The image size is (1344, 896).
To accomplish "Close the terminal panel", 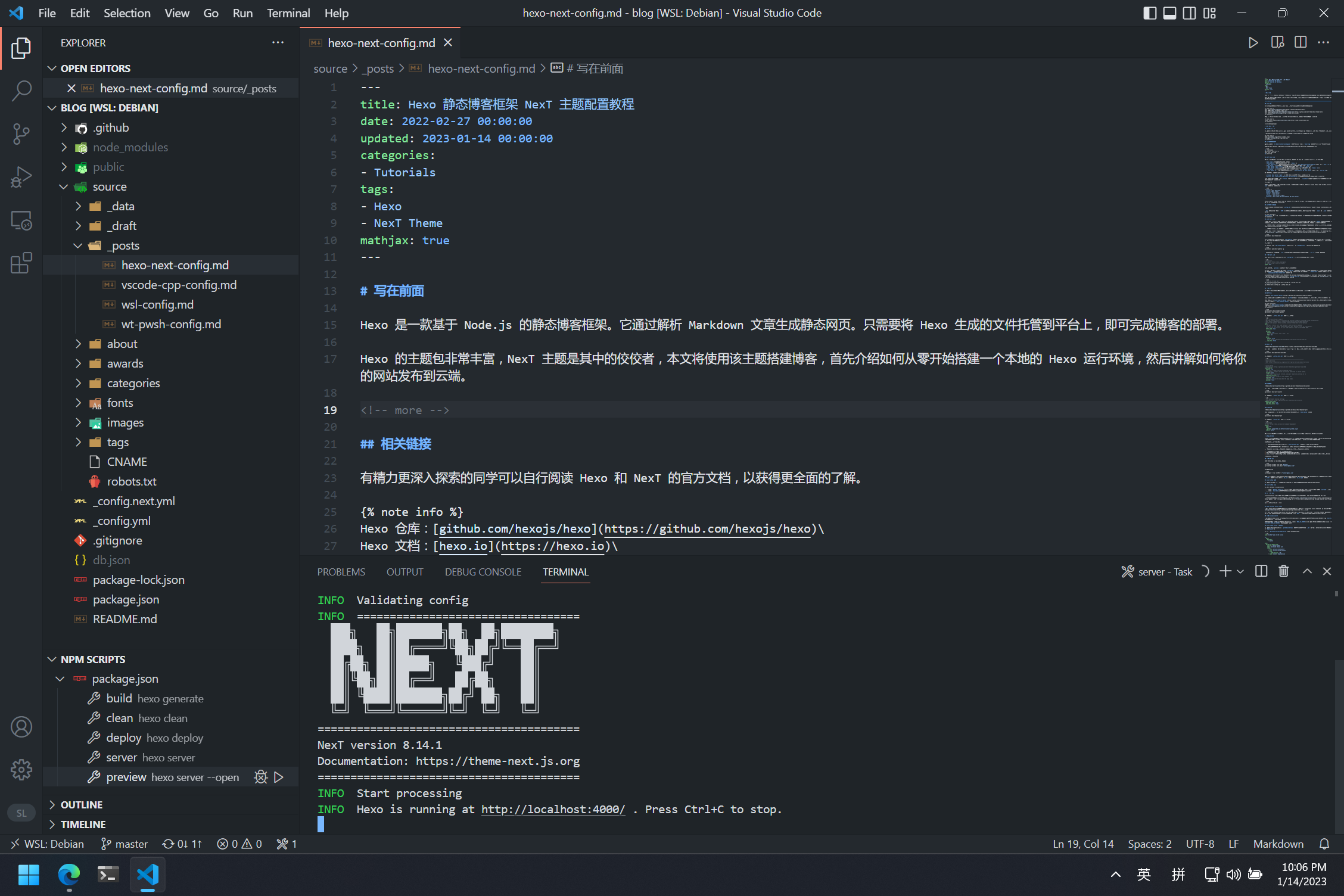I will point(1327,571).
